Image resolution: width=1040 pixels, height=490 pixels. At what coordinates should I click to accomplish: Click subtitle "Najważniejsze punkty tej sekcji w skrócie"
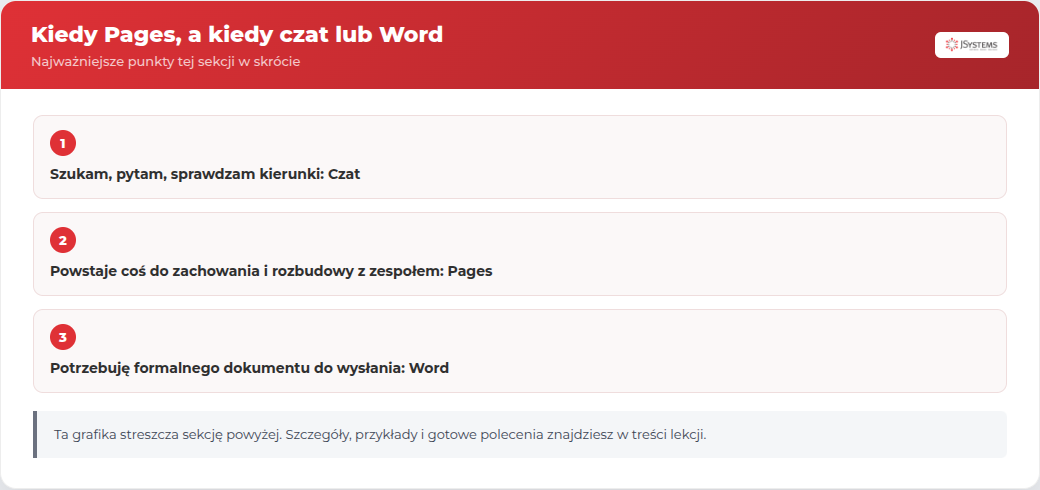point(166,62)
